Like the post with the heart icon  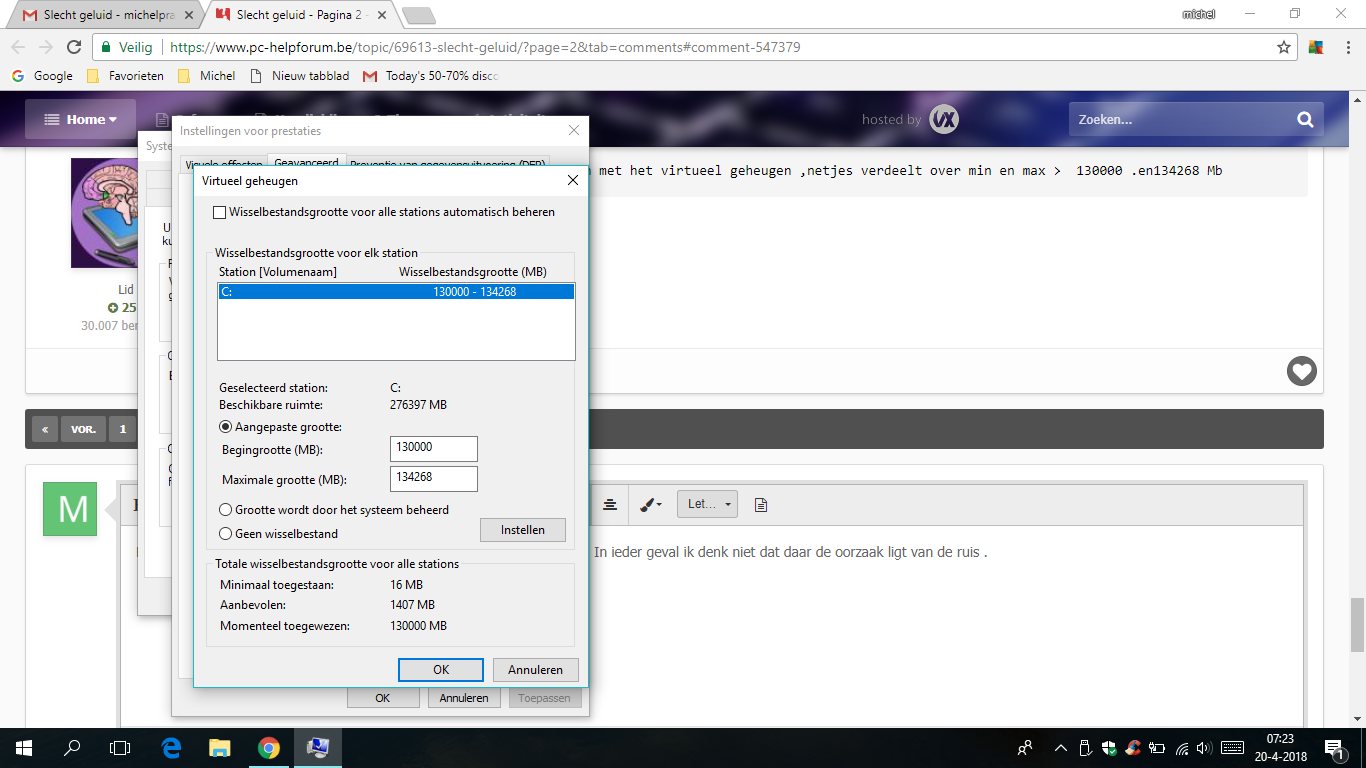click(x=1301, y=371)
